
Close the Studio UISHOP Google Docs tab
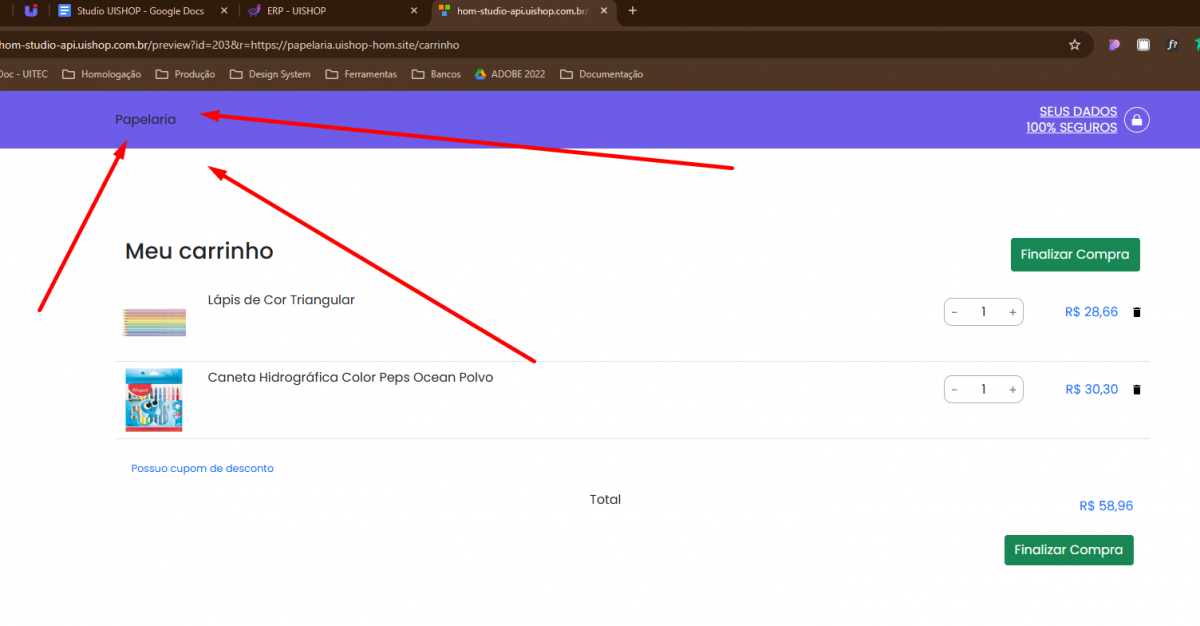(222, 11)
